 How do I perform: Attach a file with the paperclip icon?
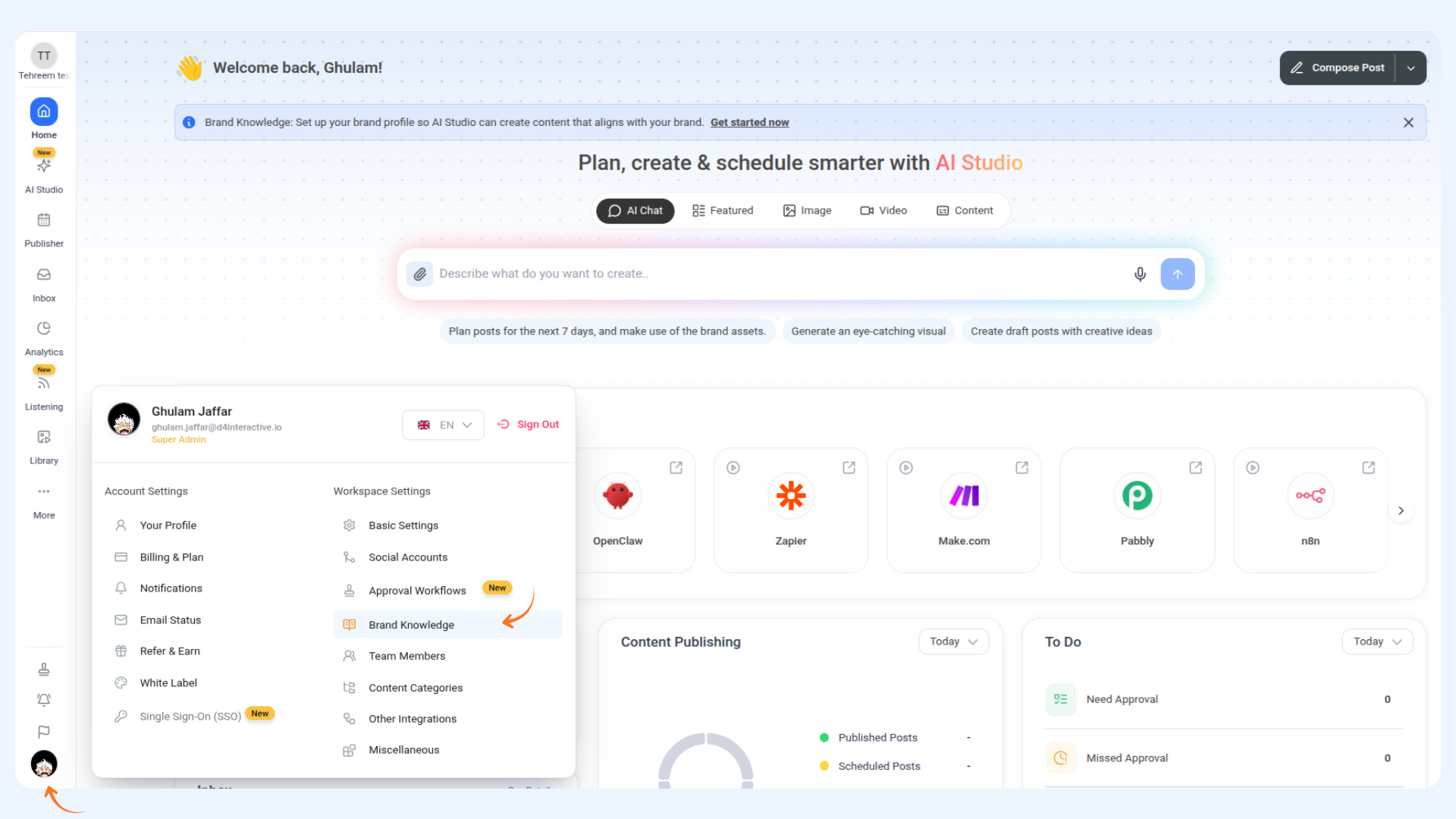pyautogui.click(x=419, y=274)
